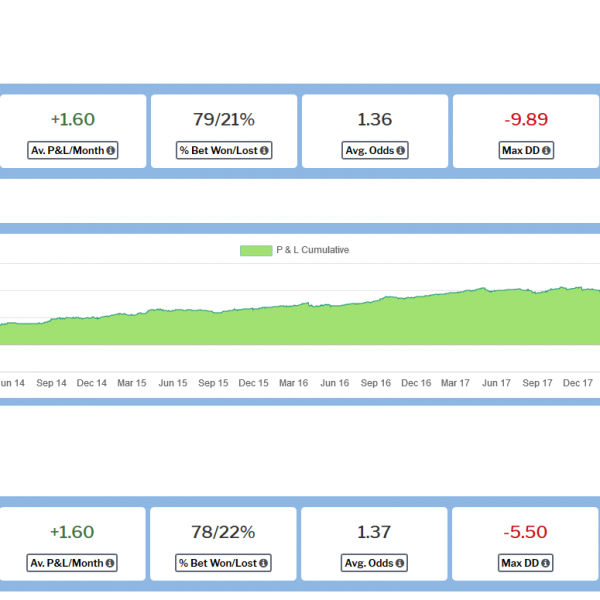Click the 1.37 average odds value
600x600 pixels.
click(375, 532)
